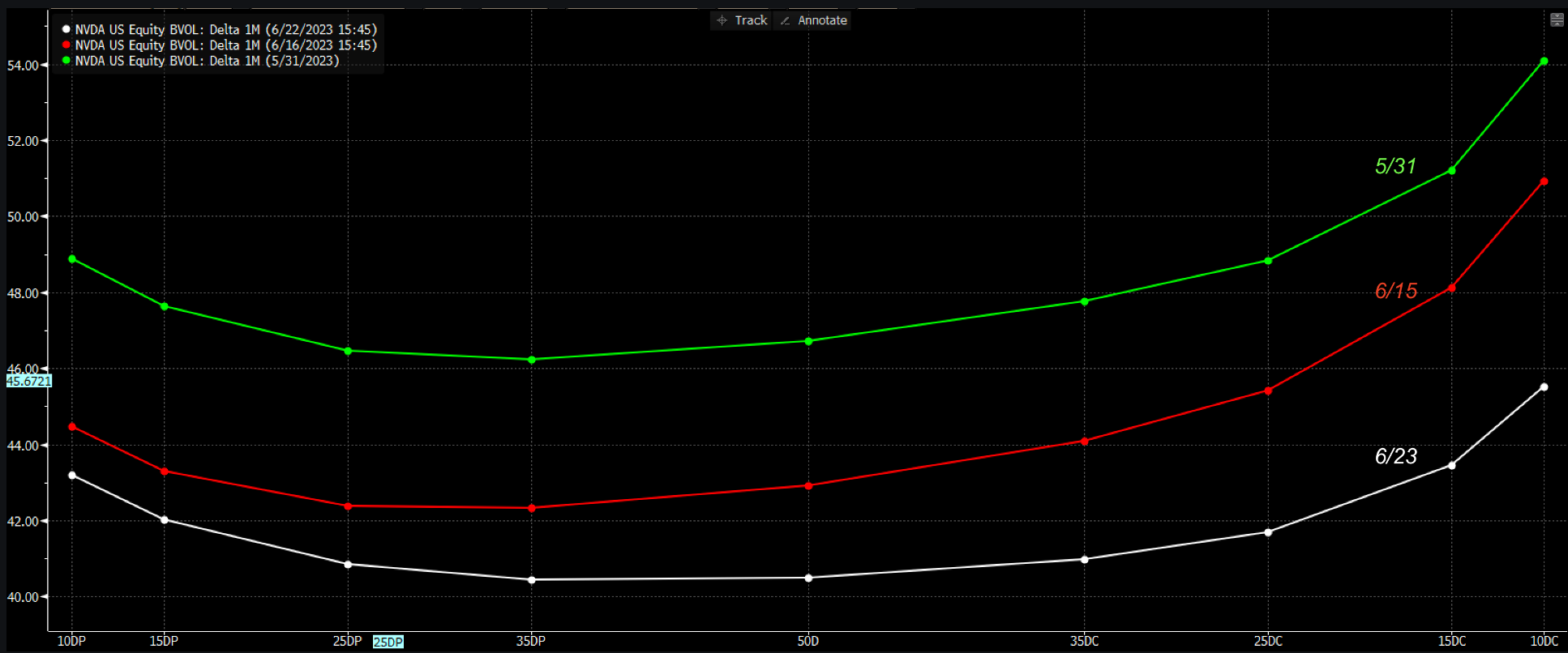
Task: Click the 40.00 y-axis label
Action: click(x=23, y=597)
